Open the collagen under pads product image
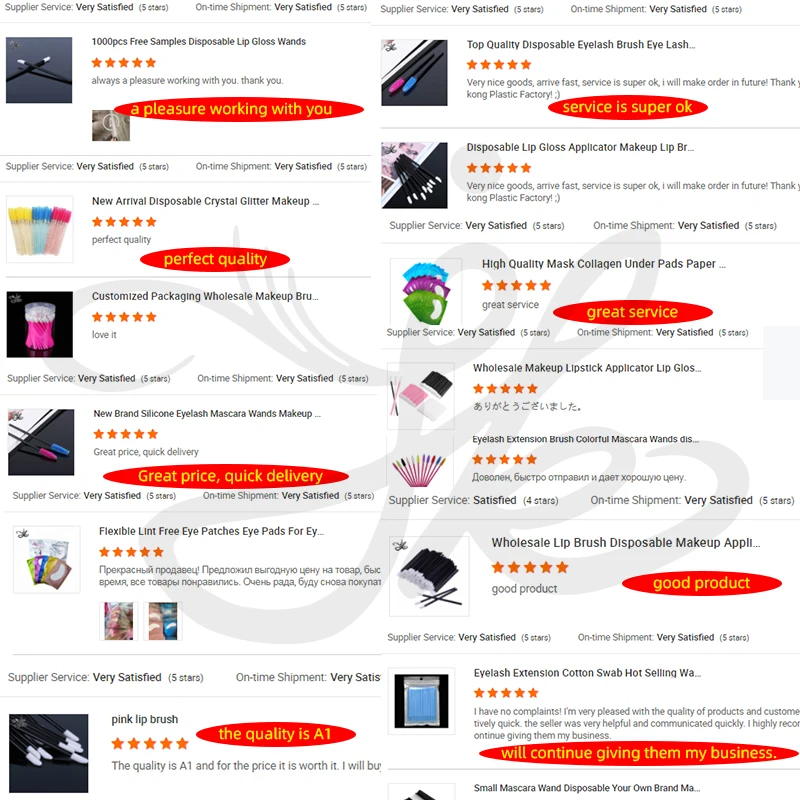 426,293
